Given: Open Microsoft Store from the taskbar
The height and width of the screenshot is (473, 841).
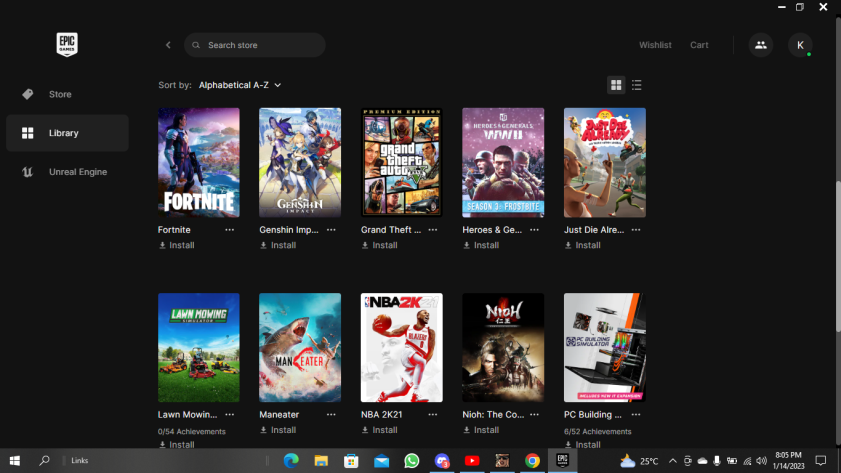Looking at the screenshot, I should coord(351,461).
